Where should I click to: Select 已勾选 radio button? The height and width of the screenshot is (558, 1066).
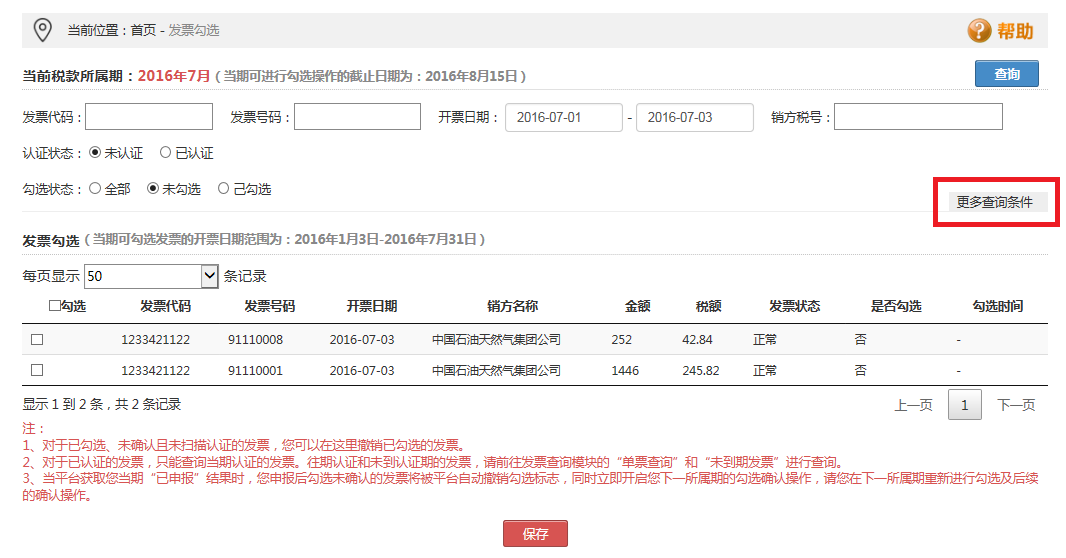point(223,188)
